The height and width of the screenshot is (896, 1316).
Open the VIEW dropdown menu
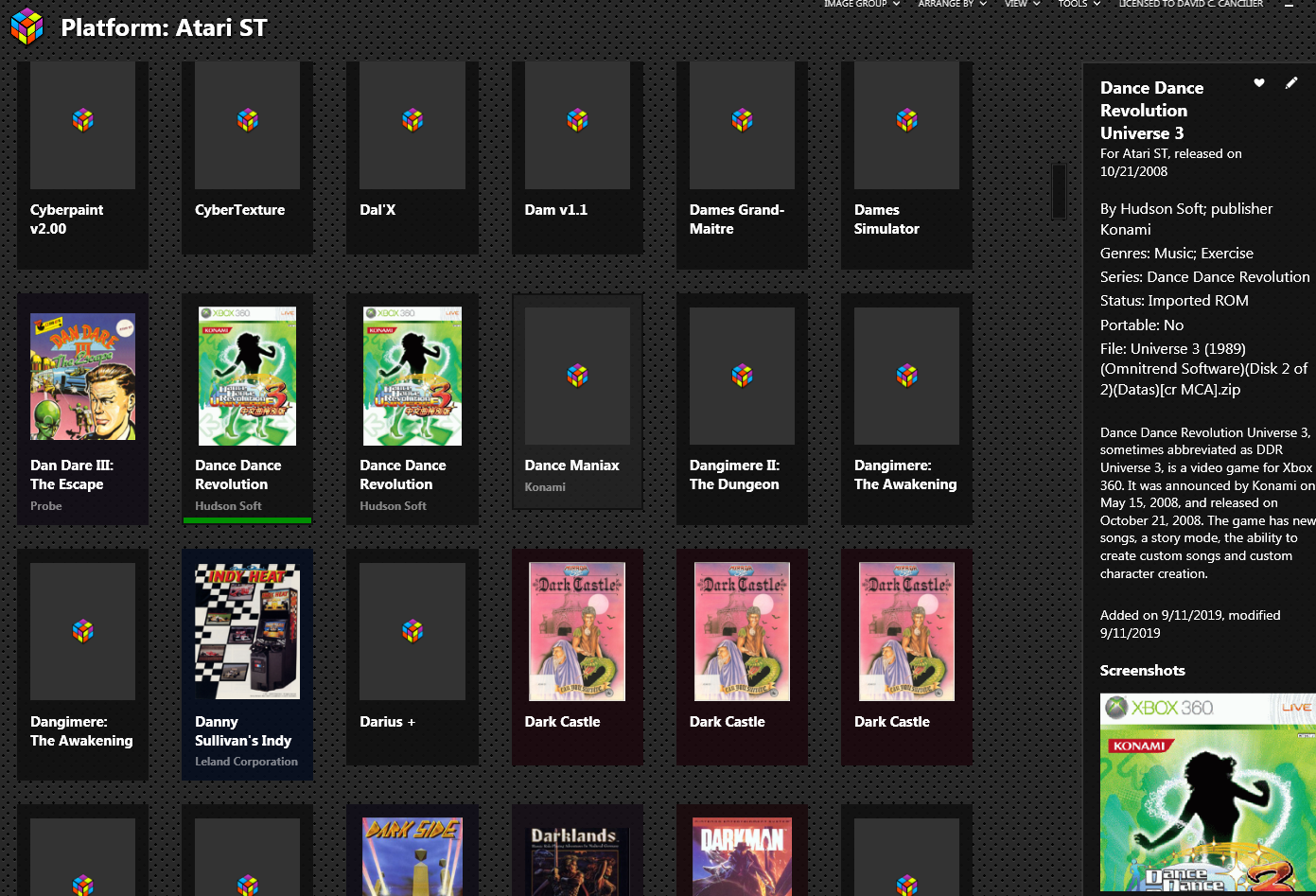pyautogui.click(x=1022, y=4)
